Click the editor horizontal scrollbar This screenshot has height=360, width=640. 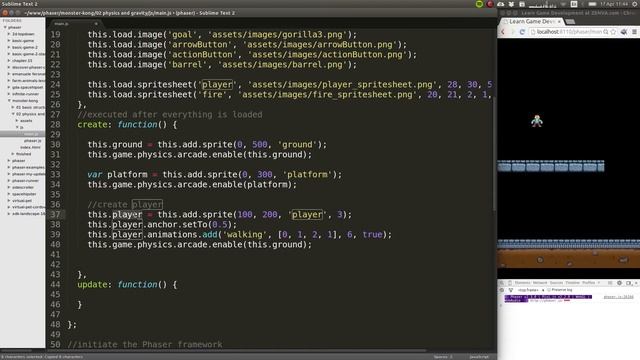coord(237,350)
